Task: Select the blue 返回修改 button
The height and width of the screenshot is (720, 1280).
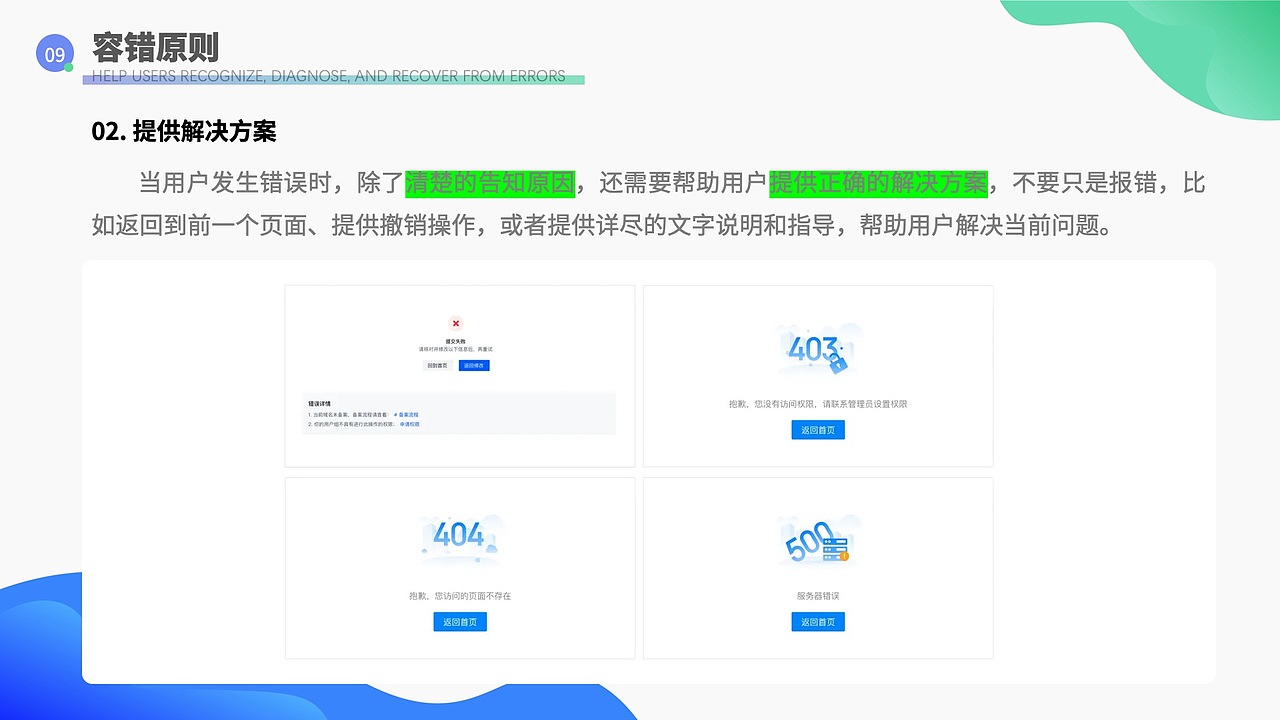Action: (x=474, y=365)
